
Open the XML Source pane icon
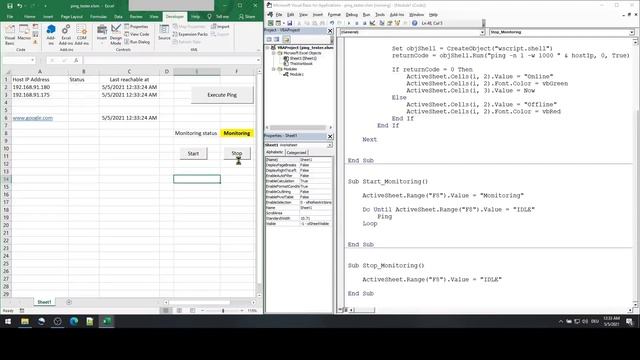pos(164,33)
